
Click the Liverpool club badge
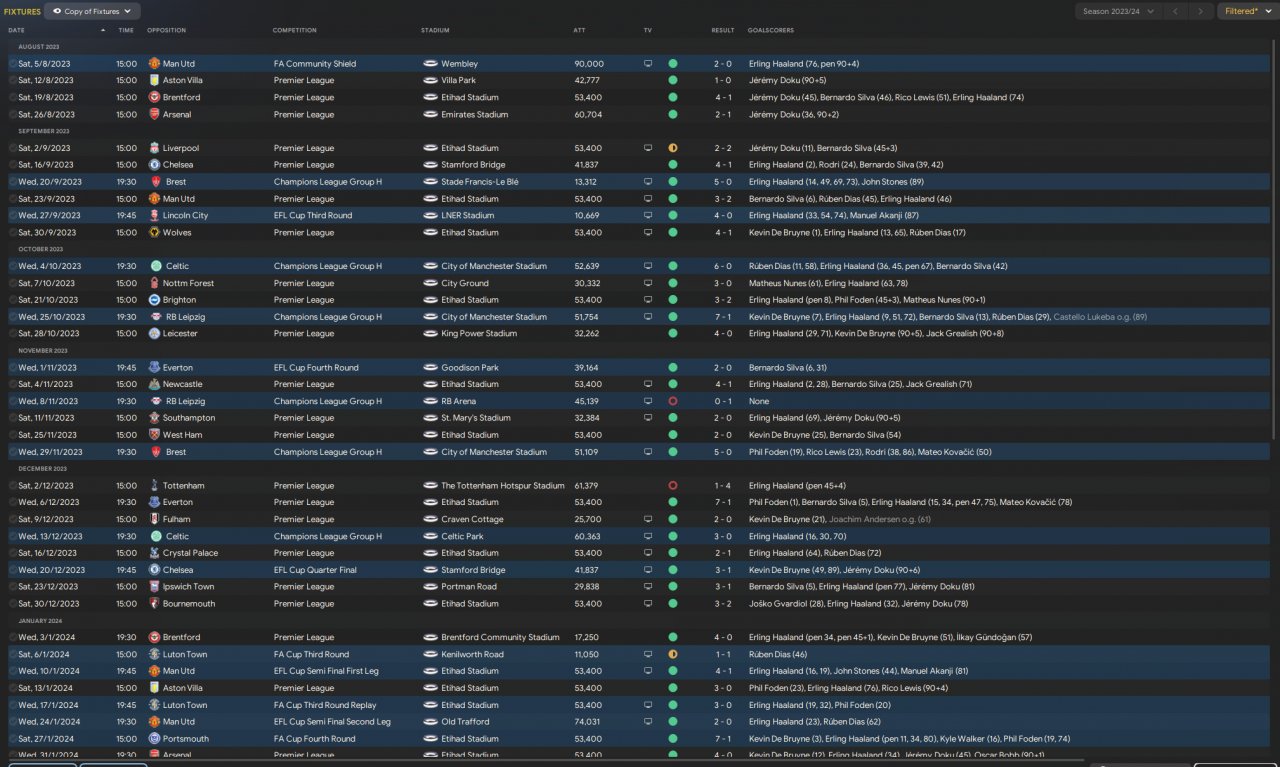pos(154,148)
